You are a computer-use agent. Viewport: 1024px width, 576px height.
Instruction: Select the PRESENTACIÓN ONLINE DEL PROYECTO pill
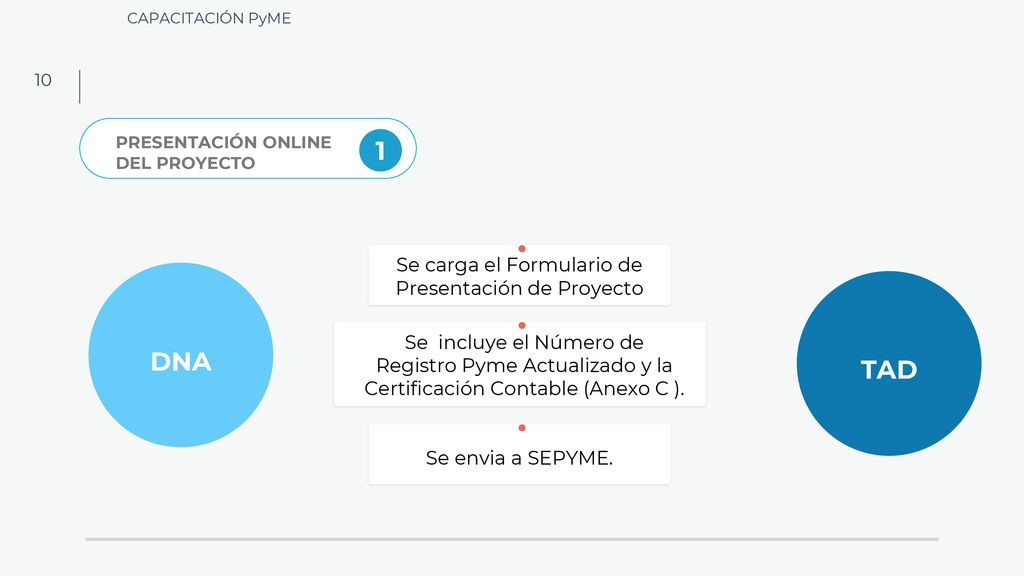[x=248, y=148]
